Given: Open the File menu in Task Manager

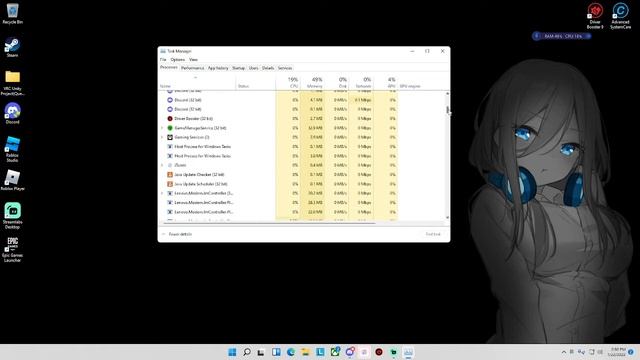Looking at the screenshot, I should (163, 60).
